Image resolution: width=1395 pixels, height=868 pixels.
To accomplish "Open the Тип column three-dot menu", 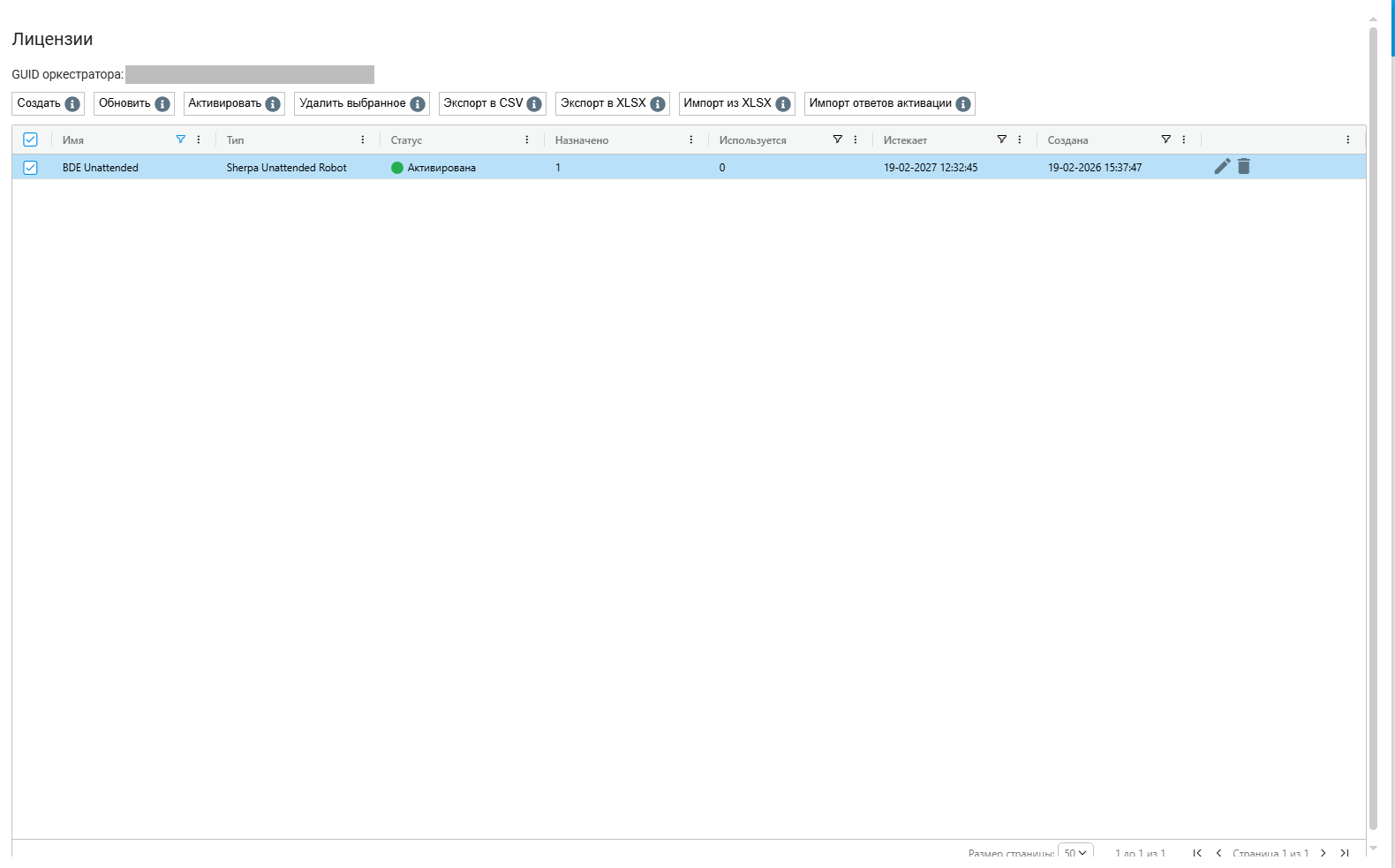I will tap(363, 140).
